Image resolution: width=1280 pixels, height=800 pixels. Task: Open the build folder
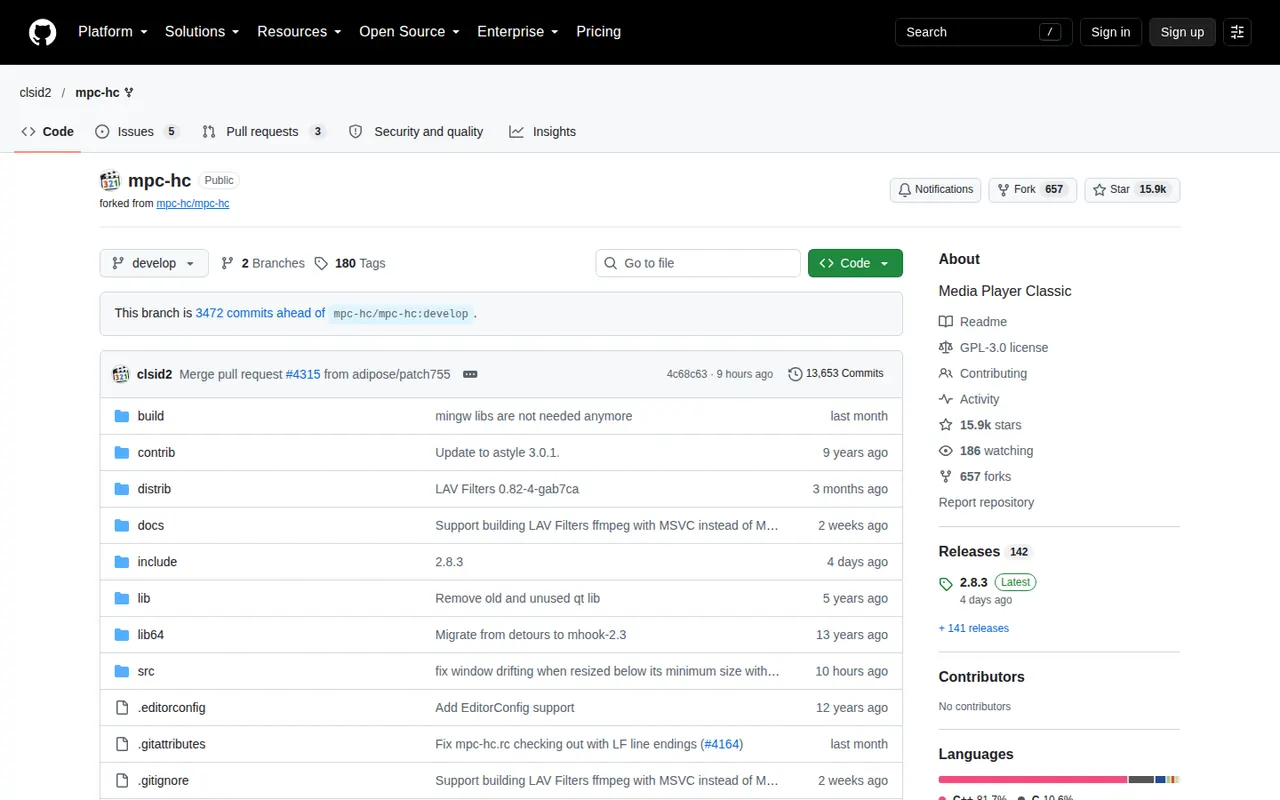(151, 416)
